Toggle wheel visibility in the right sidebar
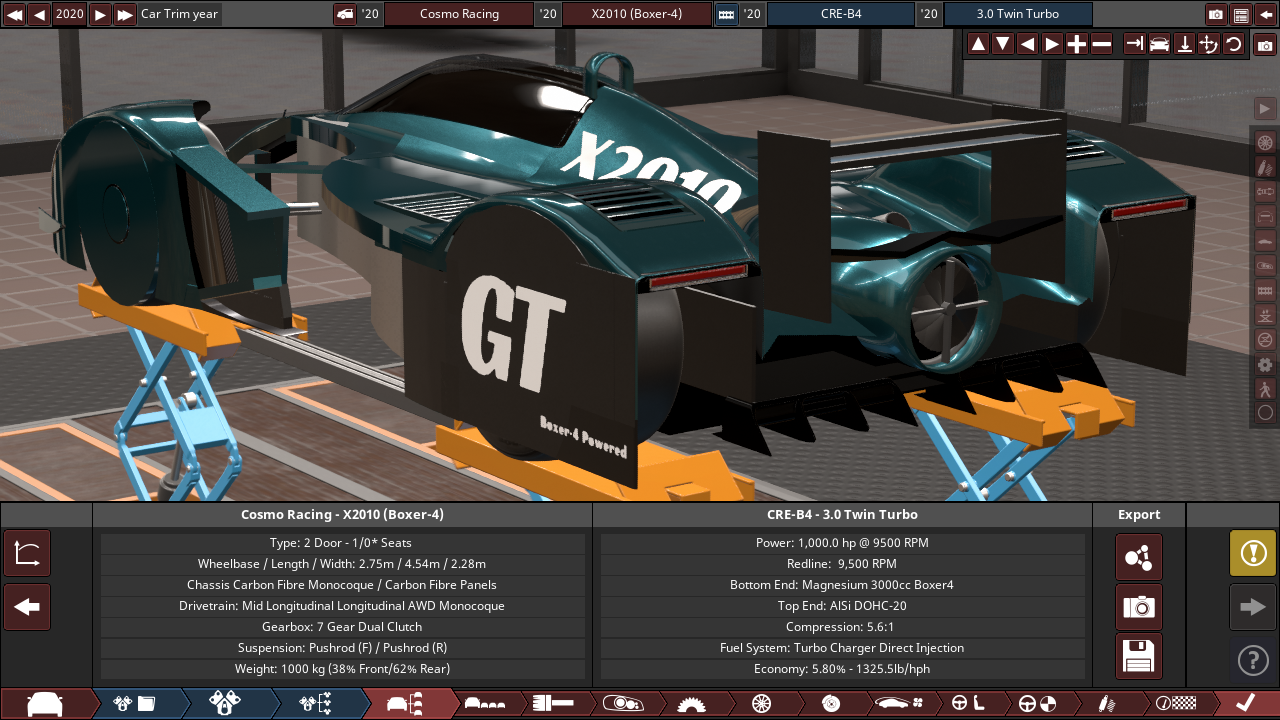1280x720 pixels. pos(1265,143)
